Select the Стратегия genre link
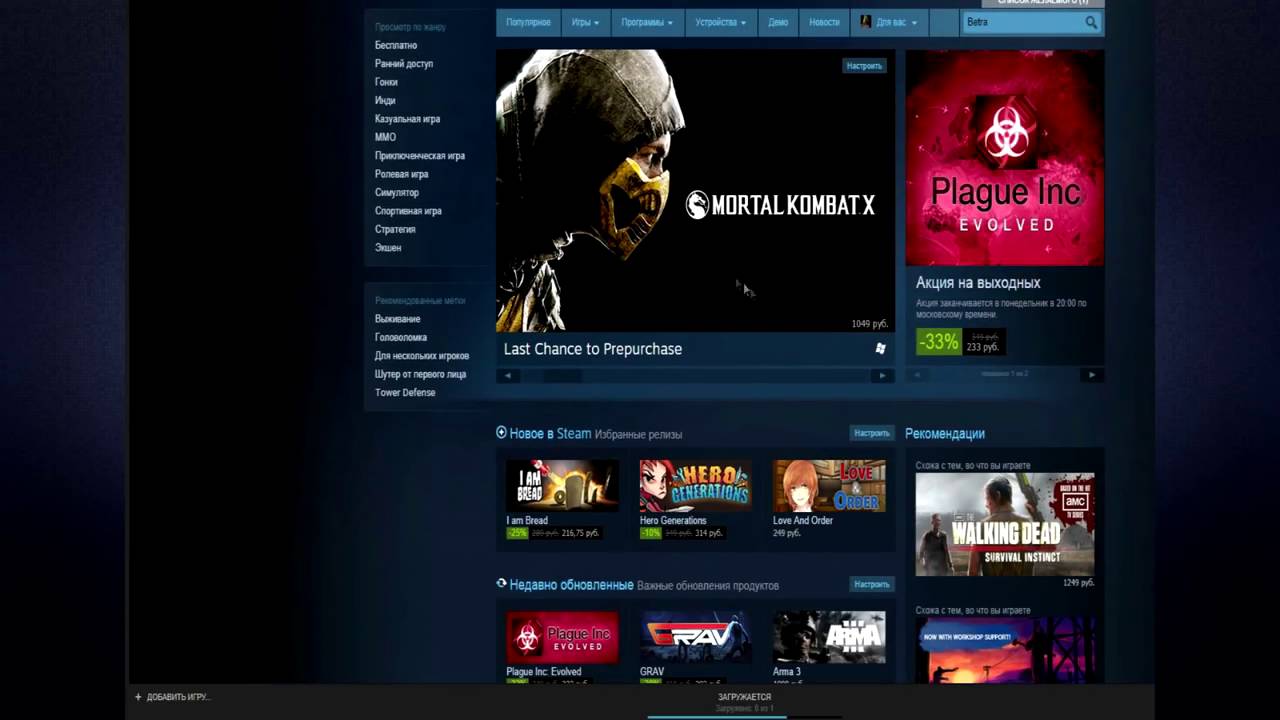The width and height of the screenshot is (1280, 720). coord(395,229)
